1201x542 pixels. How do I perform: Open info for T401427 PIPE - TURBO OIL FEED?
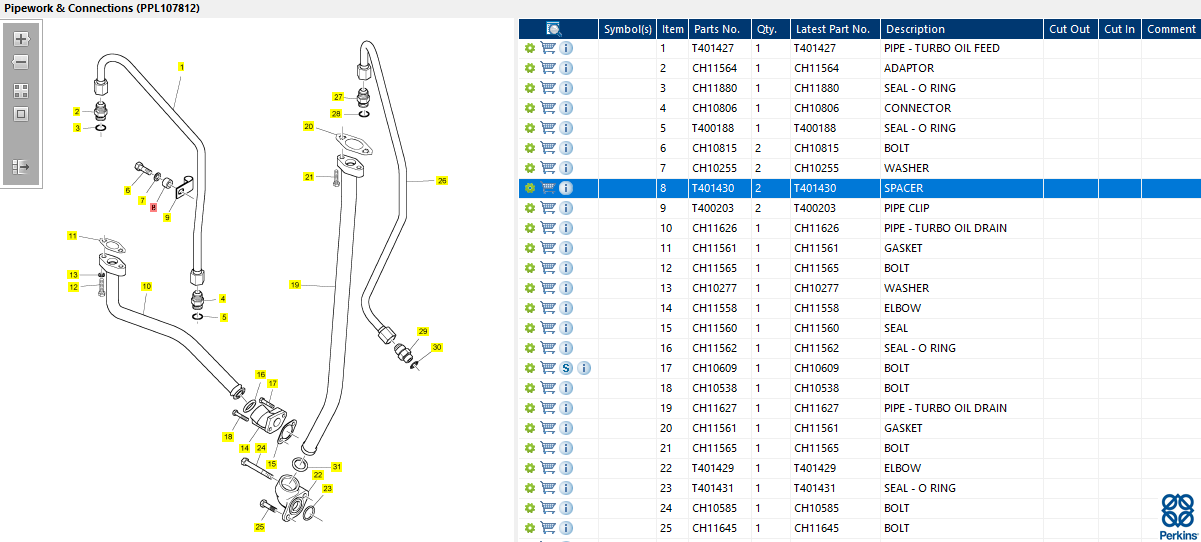566,48
